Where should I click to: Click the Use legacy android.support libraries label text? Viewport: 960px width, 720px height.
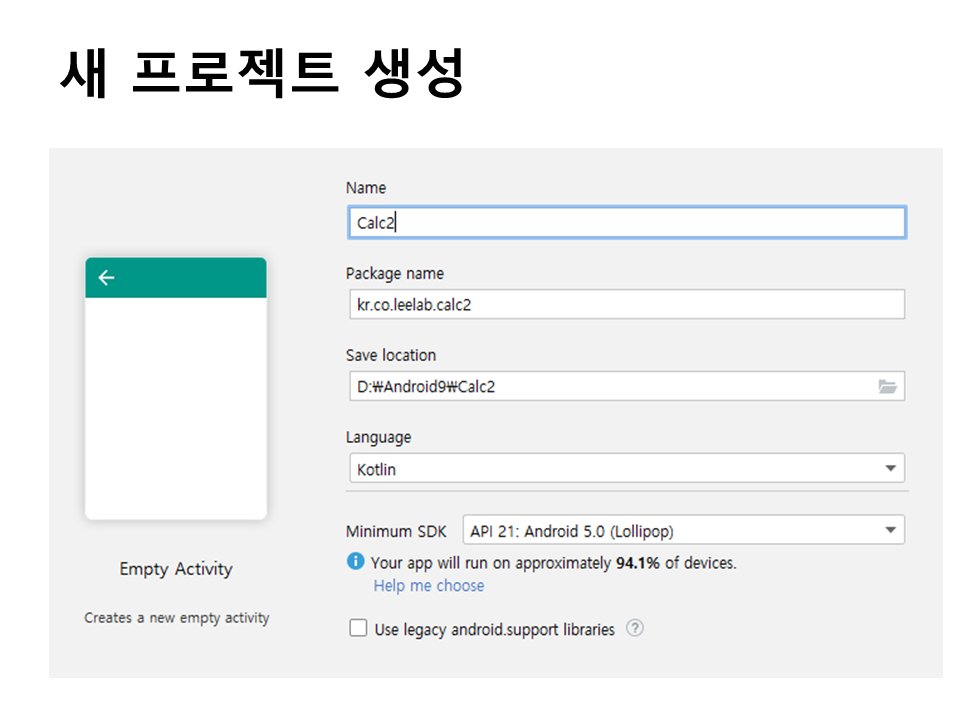tap(494, 630)
